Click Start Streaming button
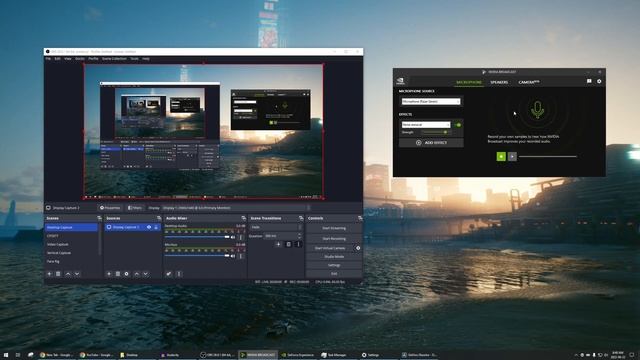The image size is (640, 360). point(334,228)
